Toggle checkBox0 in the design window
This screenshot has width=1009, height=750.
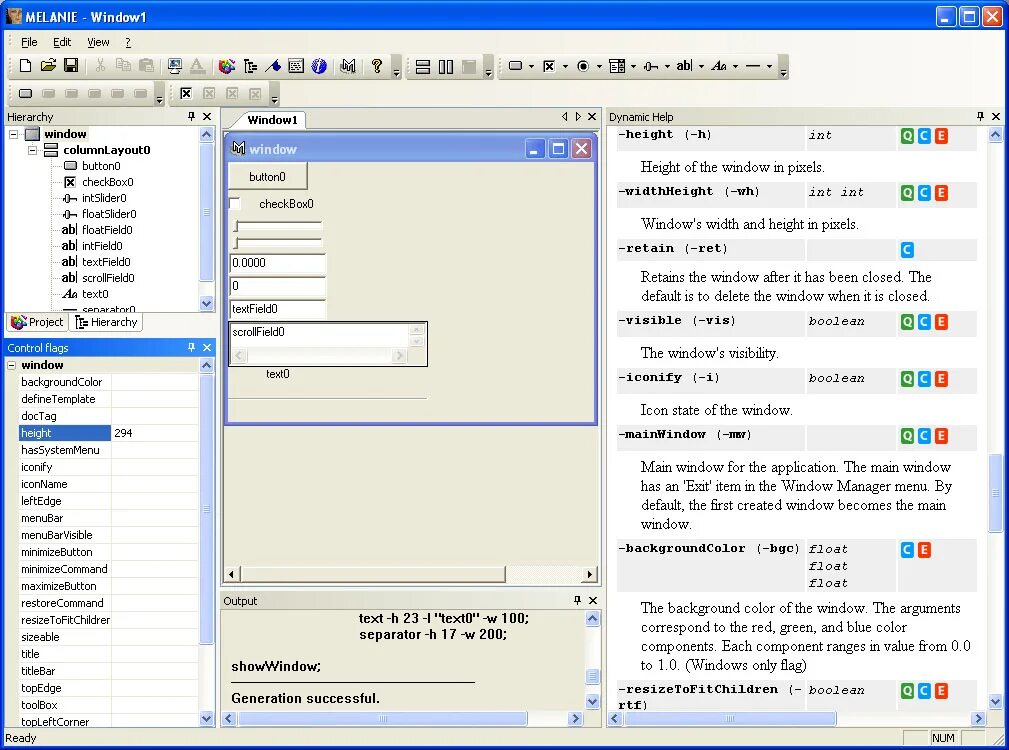coord(236,204)
